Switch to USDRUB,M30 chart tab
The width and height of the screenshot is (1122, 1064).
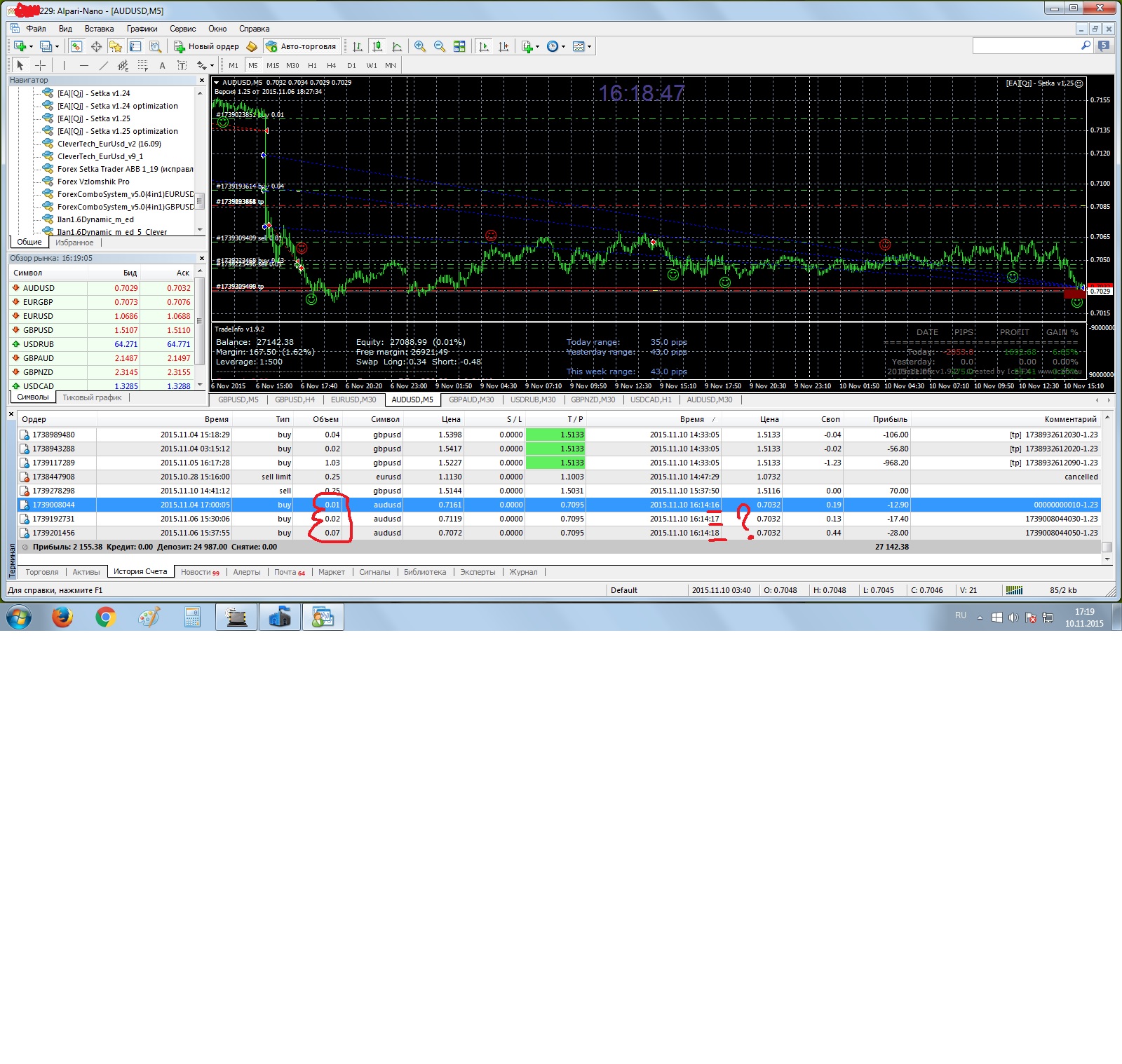coord(533,400)
